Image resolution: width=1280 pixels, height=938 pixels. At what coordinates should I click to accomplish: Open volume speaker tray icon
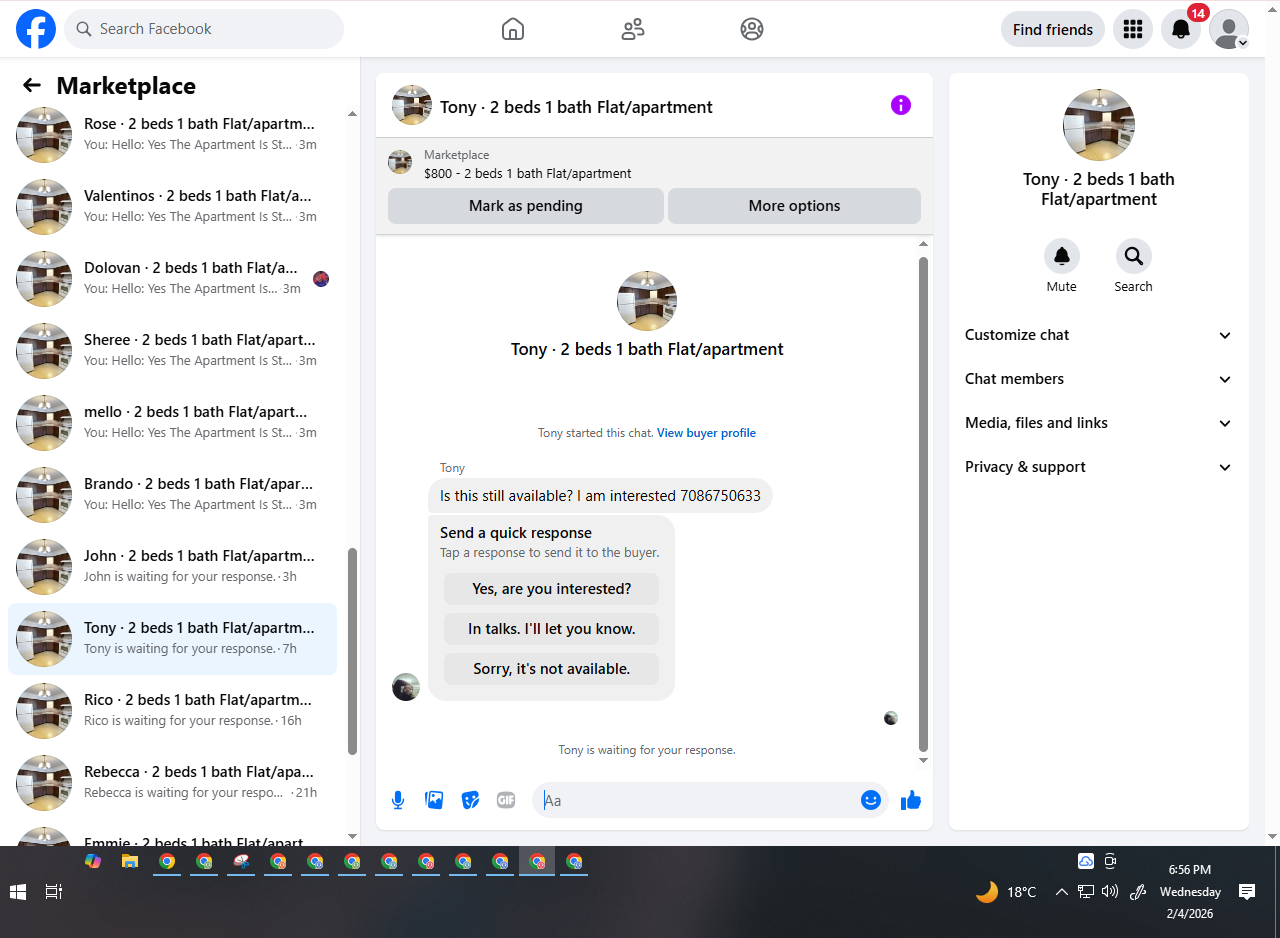click(1110, 891)
